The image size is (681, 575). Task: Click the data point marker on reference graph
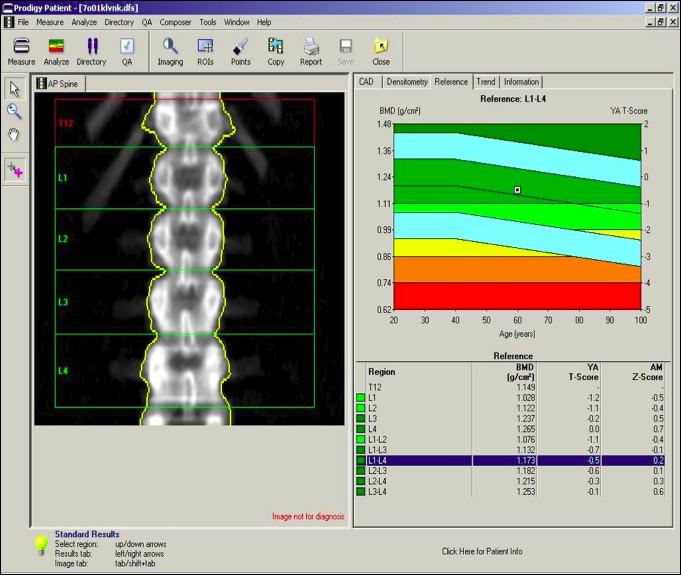[517, 190]
